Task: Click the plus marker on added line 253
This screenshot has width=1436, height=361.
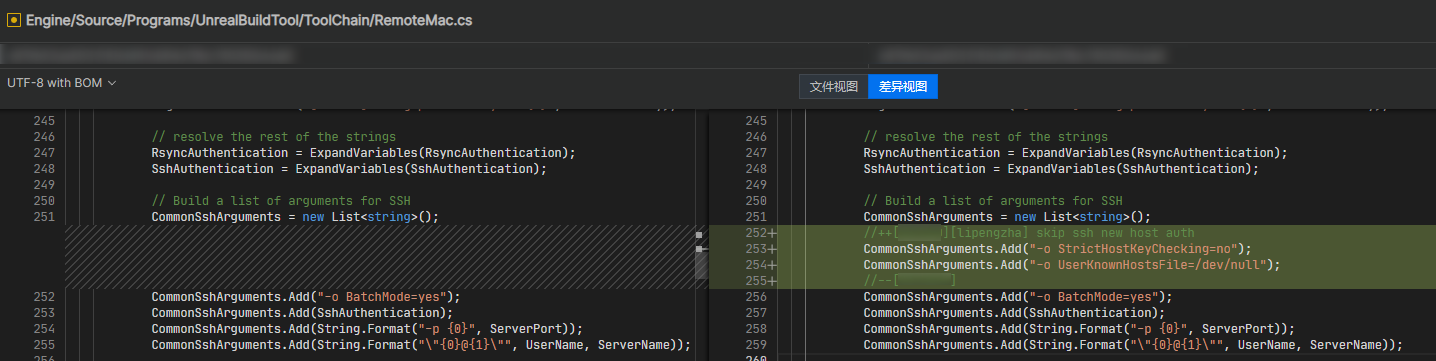Action: pos(771,249)
